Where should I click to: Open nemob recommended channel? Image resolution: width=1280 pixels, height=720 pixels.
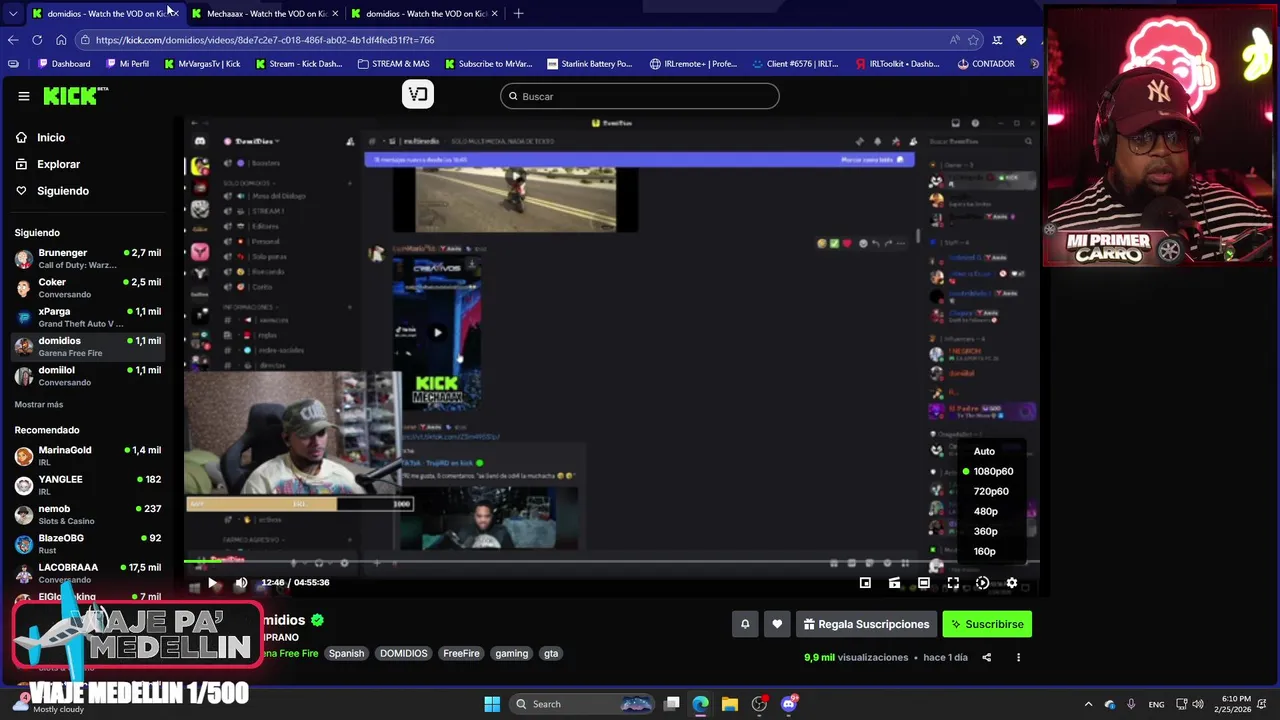tap(88, 514)
